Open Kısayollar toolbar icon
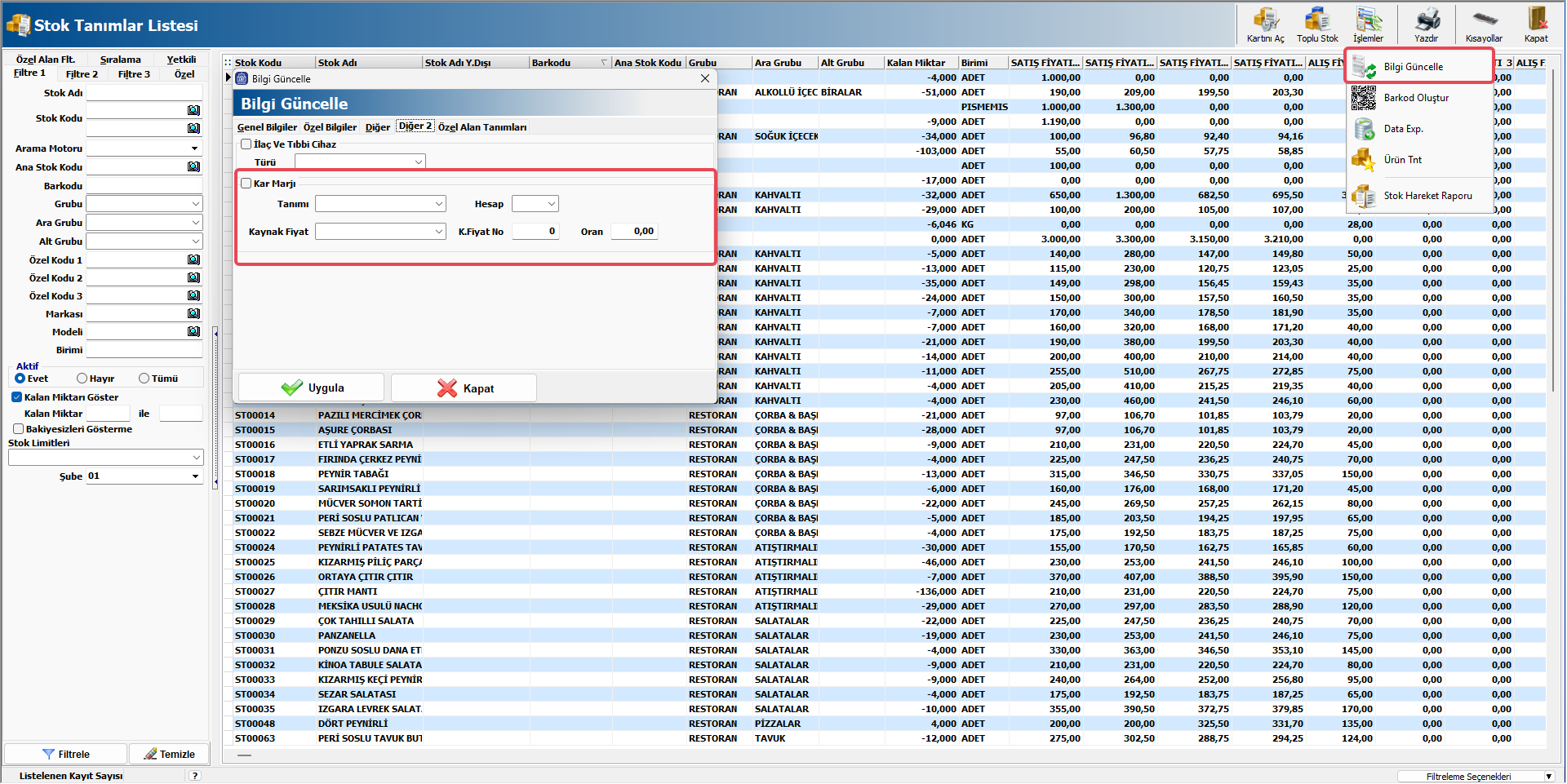Viewport: 1567px width, 784px height. click(1484, 24)
